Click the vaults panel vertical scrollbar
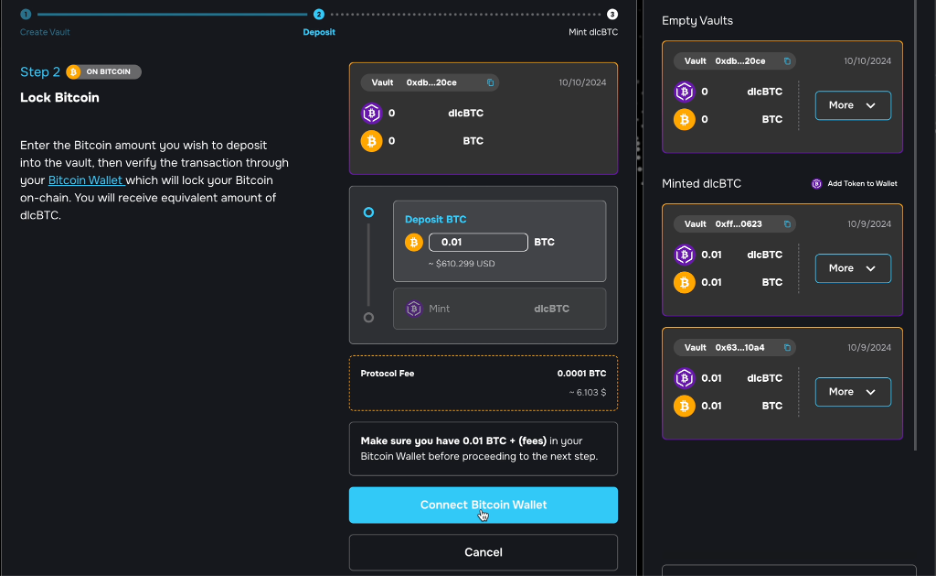 [x=915, y=225]
